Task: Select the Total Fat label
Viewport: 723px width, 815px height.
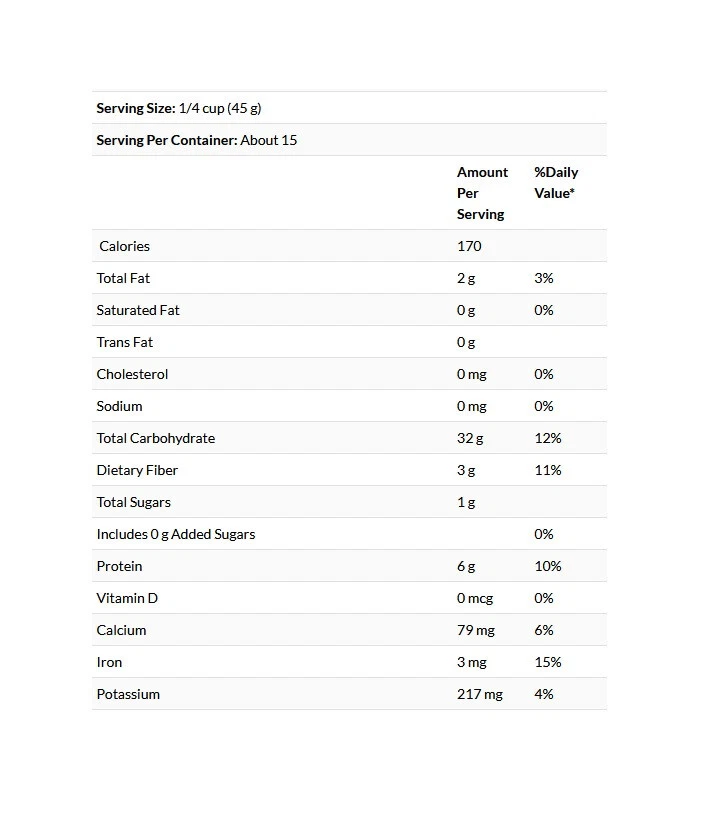Action: point(123,278)
